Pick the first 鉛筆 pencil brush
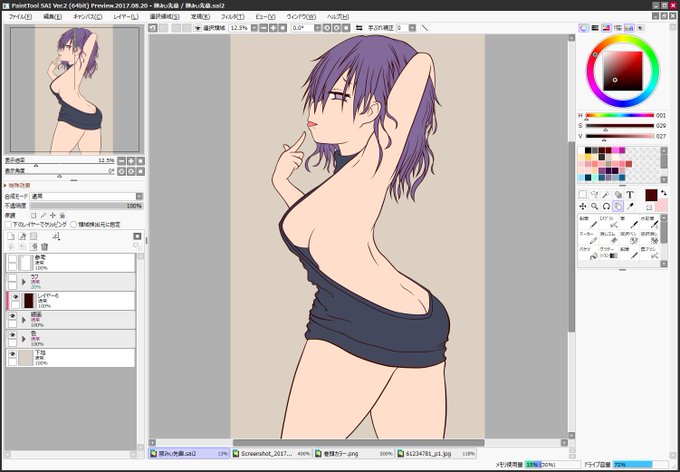Viewport: 680px width, 472px height. coord(588,222)
